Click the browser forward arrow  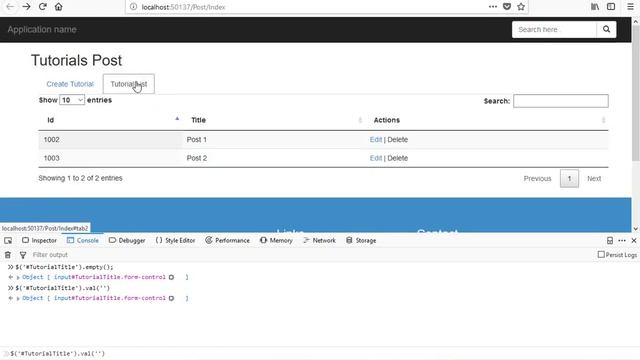pyautogui.click(x=26, y=7)
